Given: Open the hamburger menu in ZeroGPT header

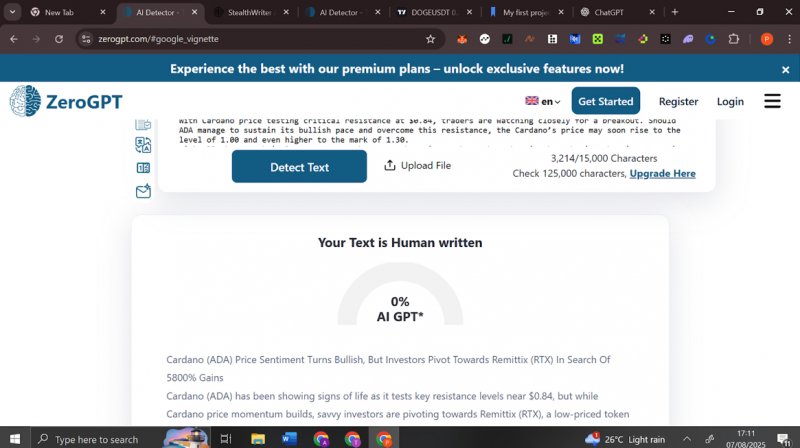Looking at the screenshot, I should click(x=772, y=101).
